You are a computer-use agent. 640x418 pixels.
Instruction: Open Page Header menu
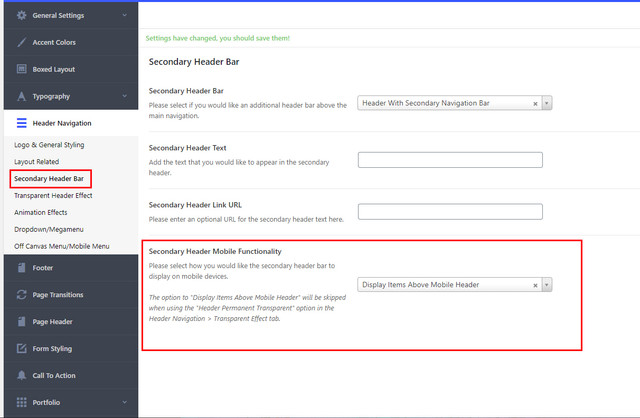point(71,321)
